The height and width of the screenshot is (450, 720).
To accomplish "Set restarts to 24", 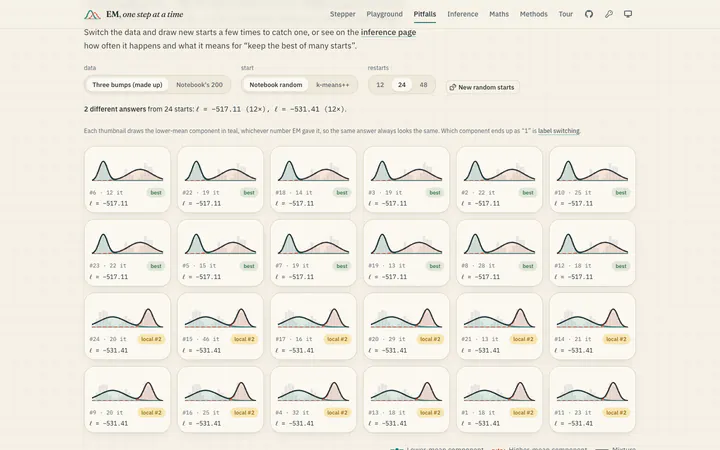I will [x=402, y=85].
